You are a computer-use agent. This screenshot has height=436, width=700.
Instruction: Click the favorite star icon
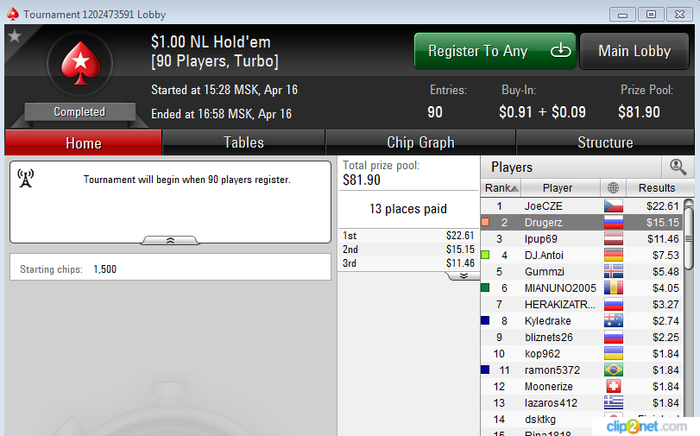(14, 36)
